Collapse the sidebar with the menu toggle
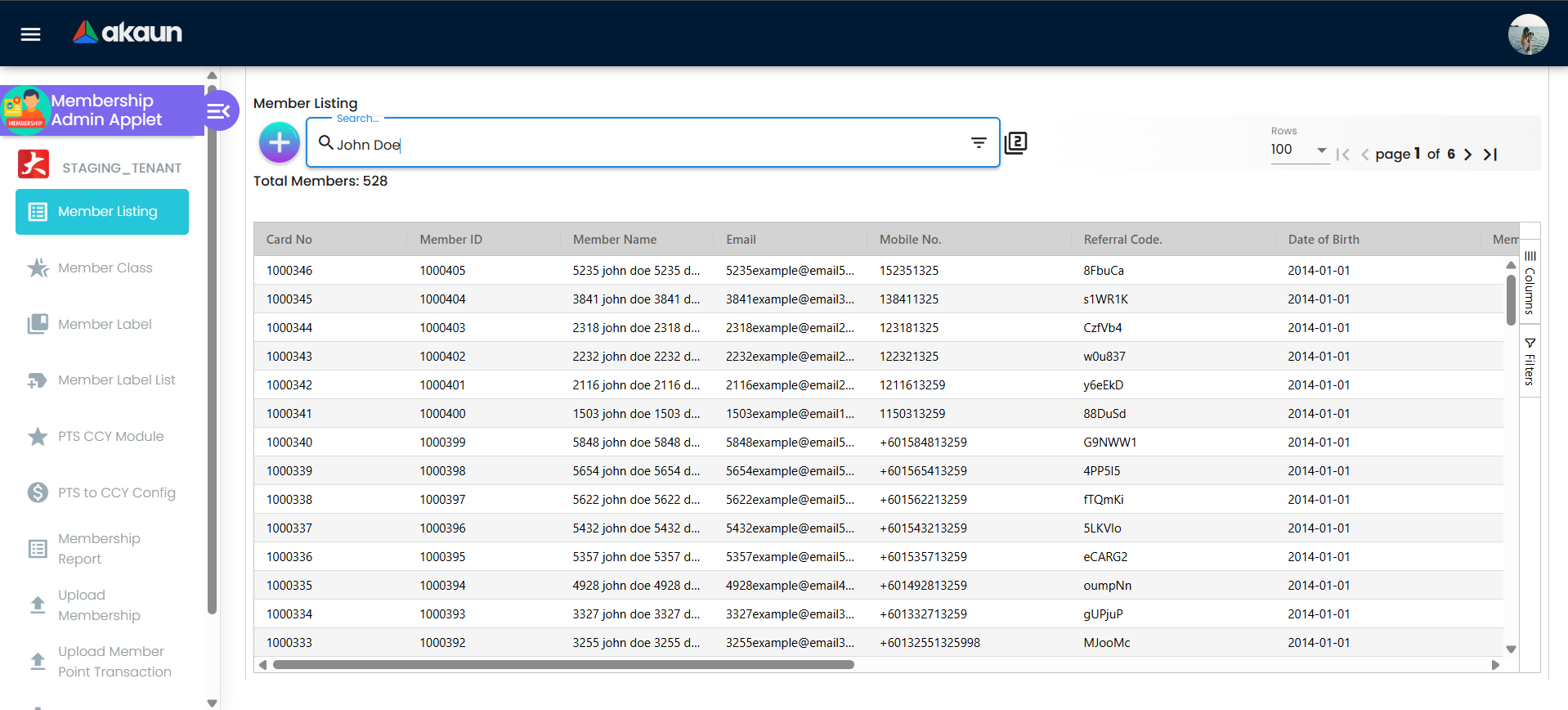1568x710 pixels. pos(218,110)
